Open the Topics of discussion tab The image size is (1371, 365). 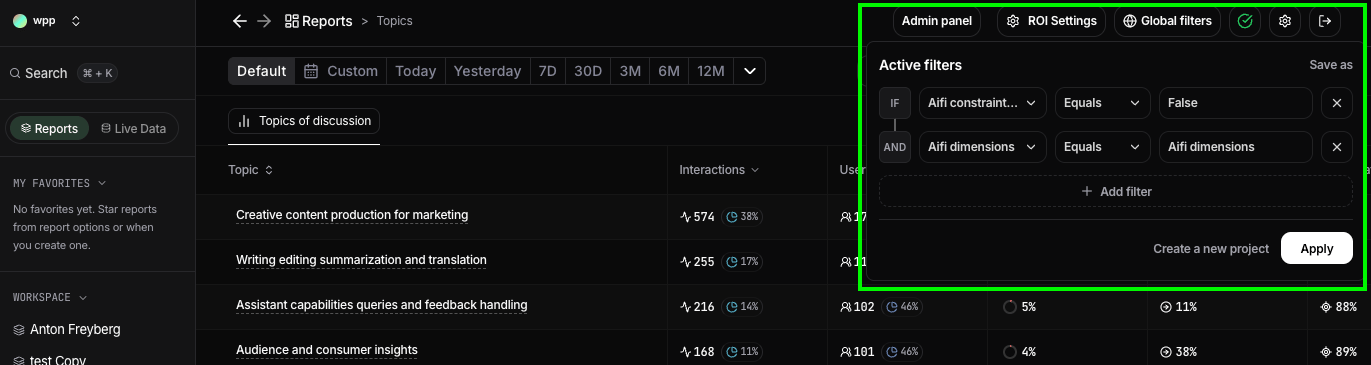pyautogui.click(x=304, y=121)
